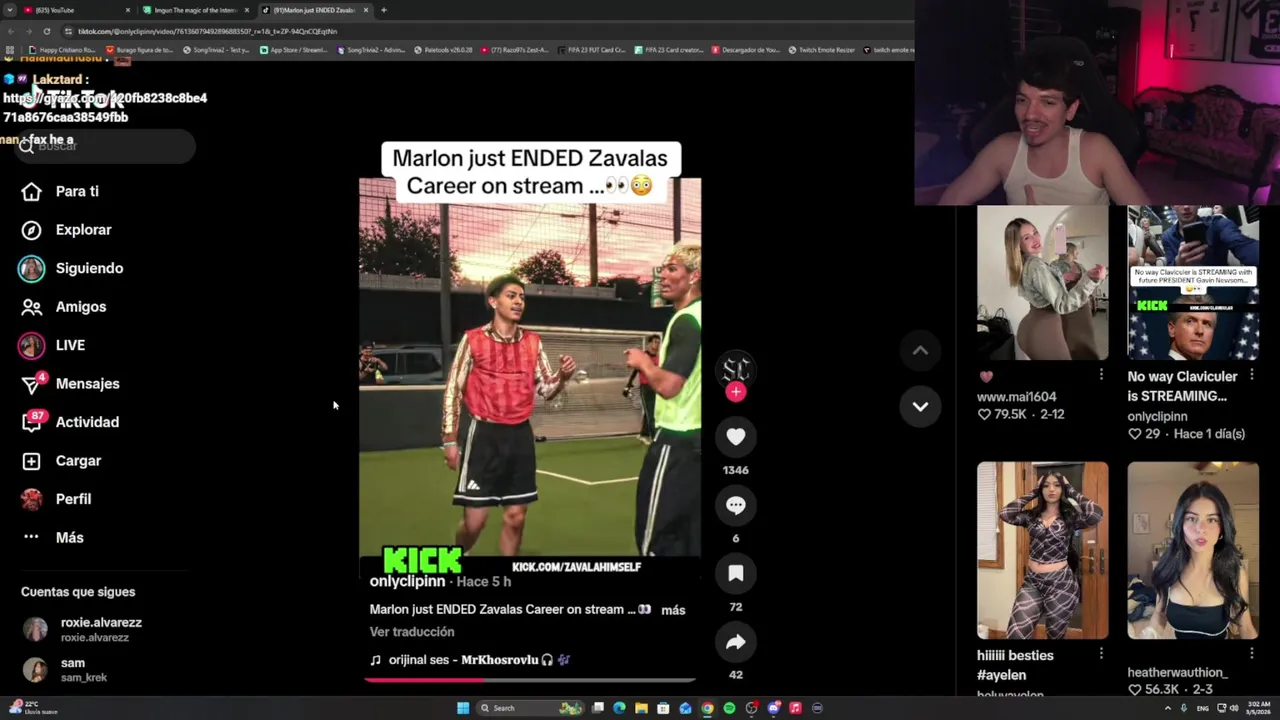Open sam followed account
The height and width of the screenshot is (720, 1280).
65,670
